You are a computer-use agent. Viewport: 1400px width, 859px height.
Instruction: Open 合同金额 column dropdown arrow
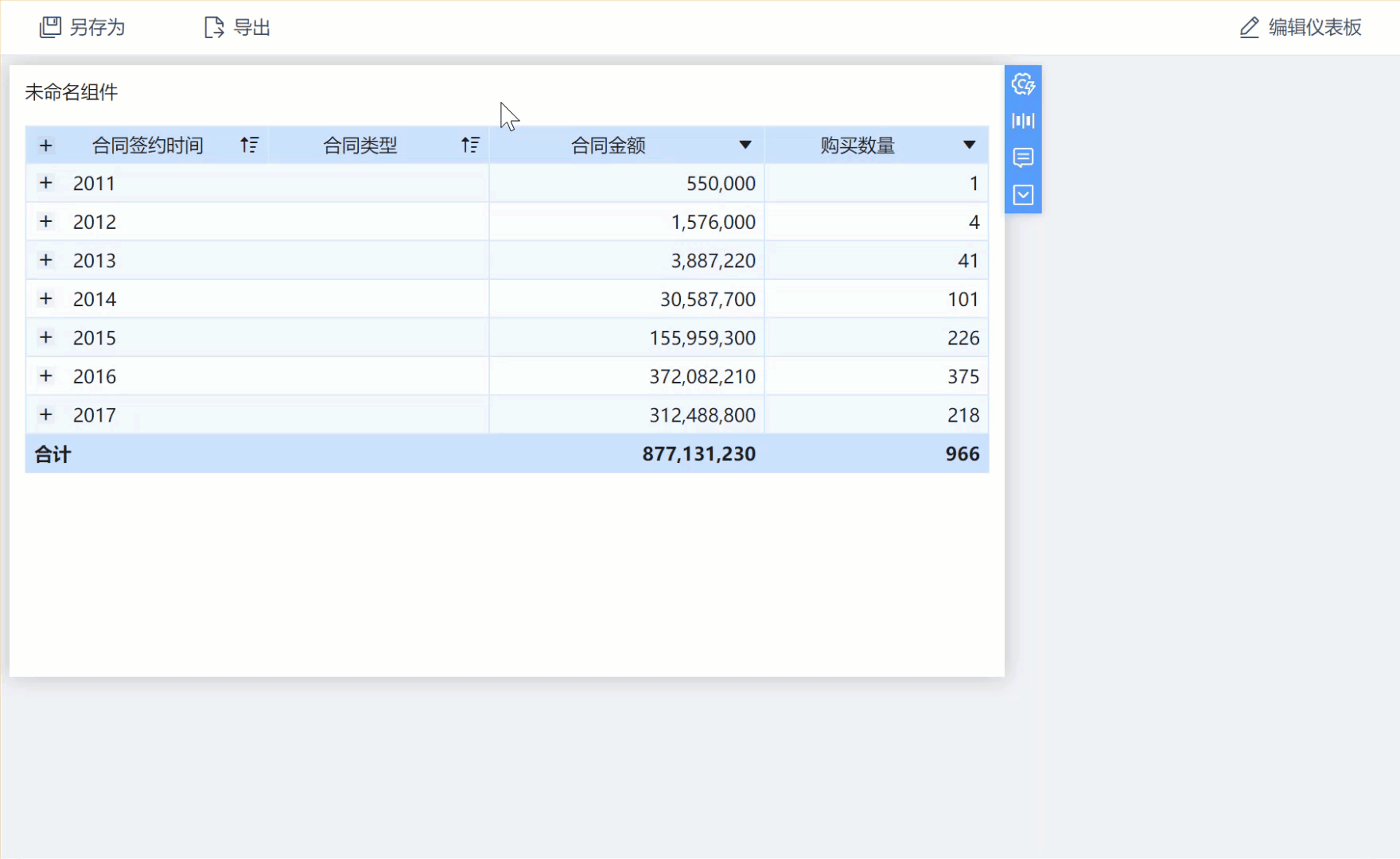745,145
